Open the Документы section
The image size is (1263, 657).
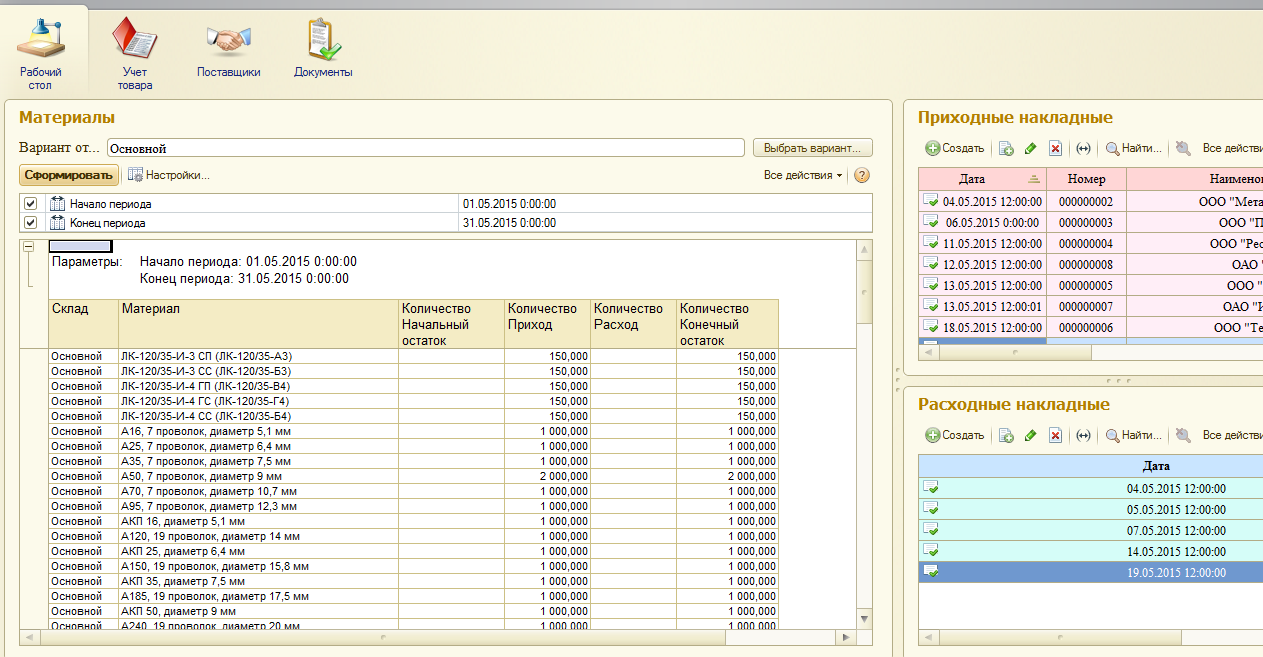[x=323, y=50]
